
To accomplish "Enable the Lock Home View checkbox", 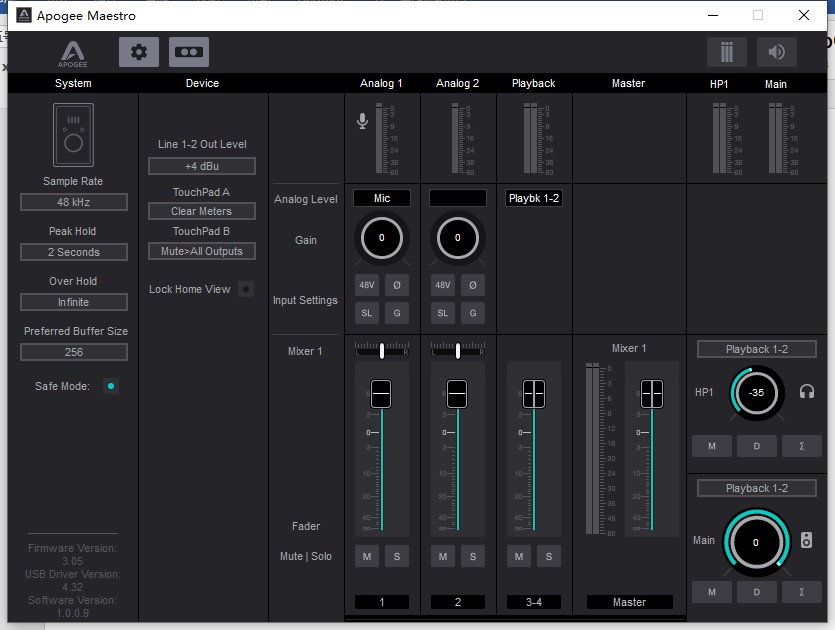I will (x=246, y=289).
